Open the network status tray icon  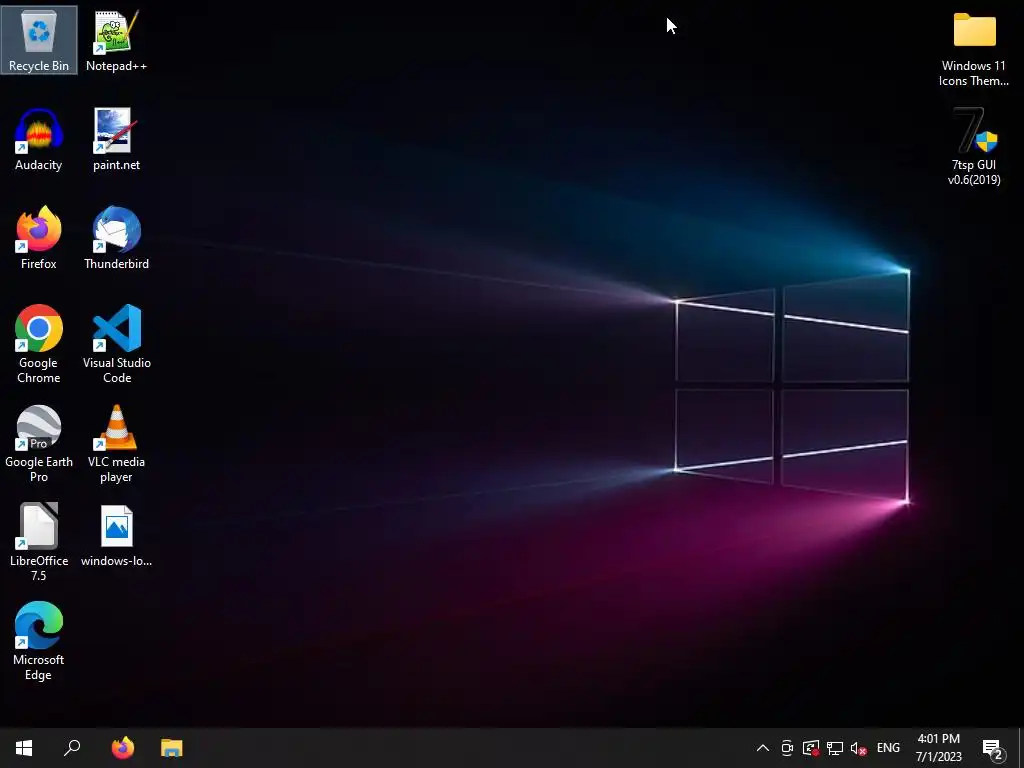point(835,748)
